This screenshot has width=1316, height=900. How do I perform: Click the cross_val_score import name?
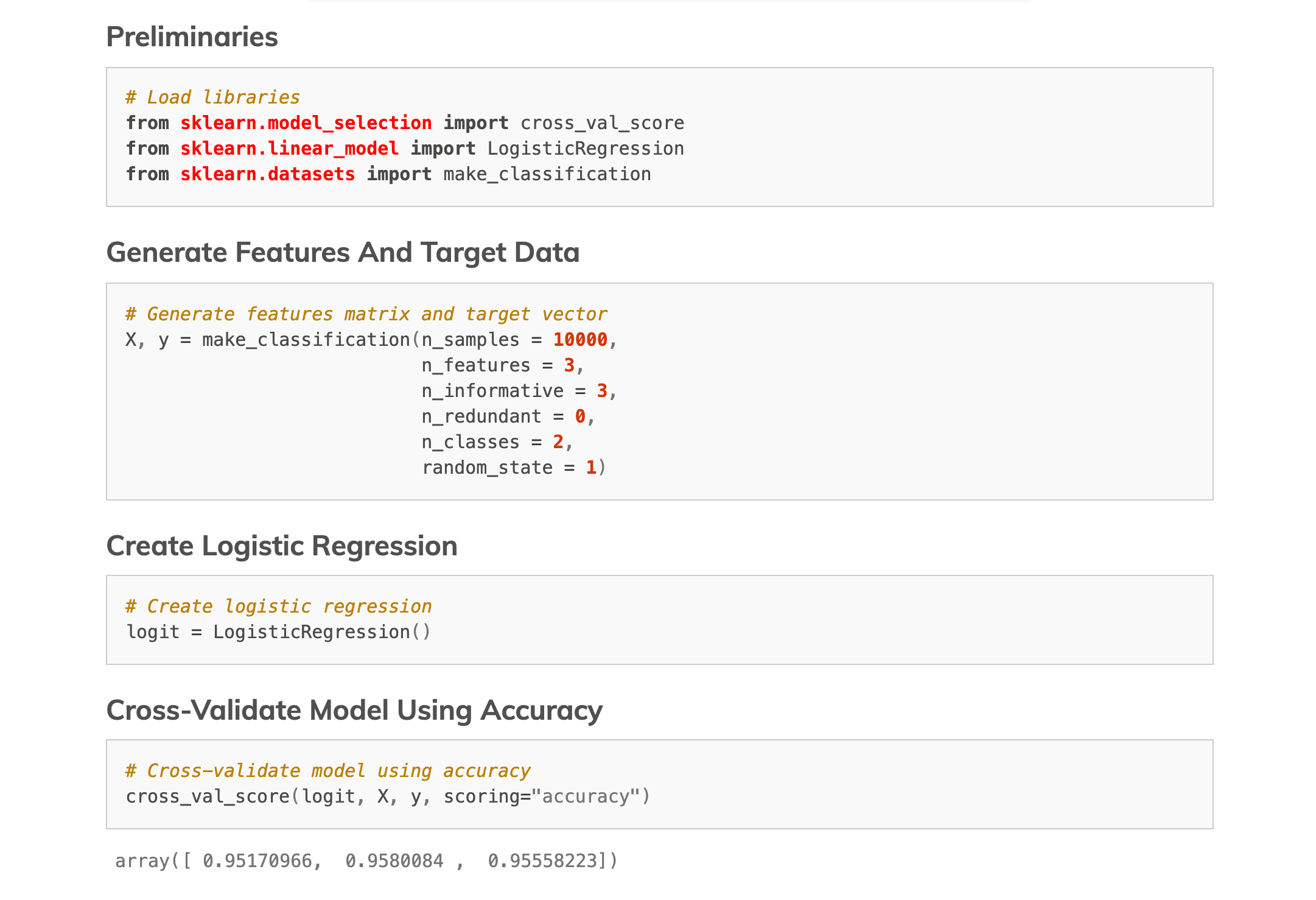tap(603, 123)
